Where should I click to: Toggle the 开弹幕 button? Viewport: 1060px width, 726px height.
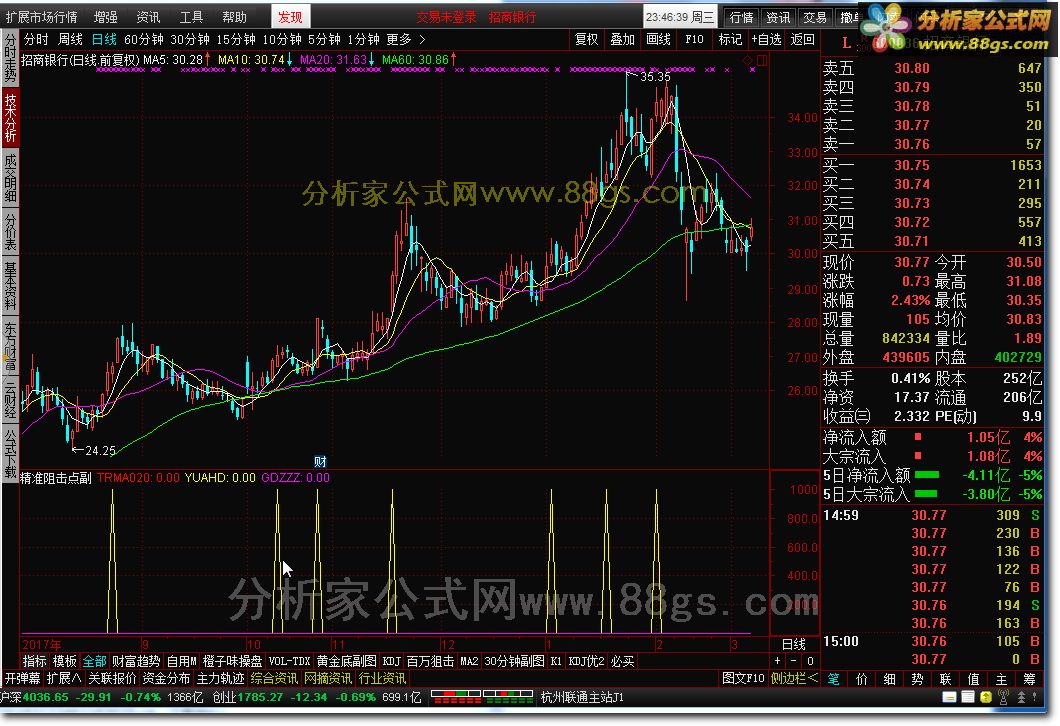pos(23,678)
